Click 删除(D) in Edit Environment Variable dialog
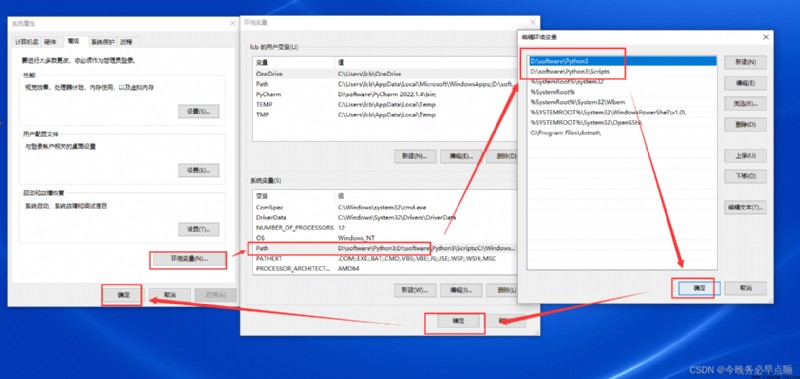Viewport: 800px width, 379px height. coord(745,124)
